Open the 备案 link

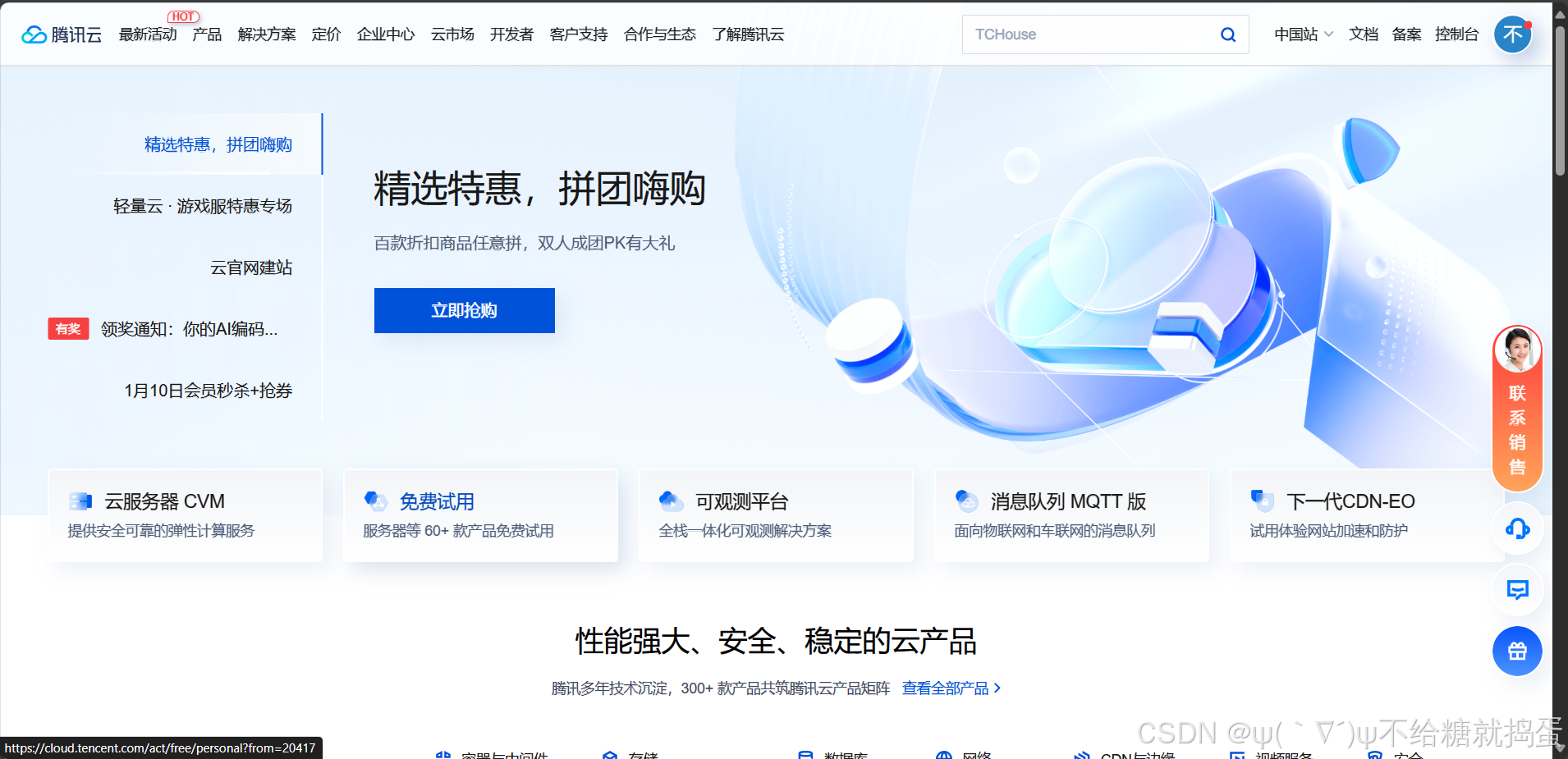[1407, 34]
